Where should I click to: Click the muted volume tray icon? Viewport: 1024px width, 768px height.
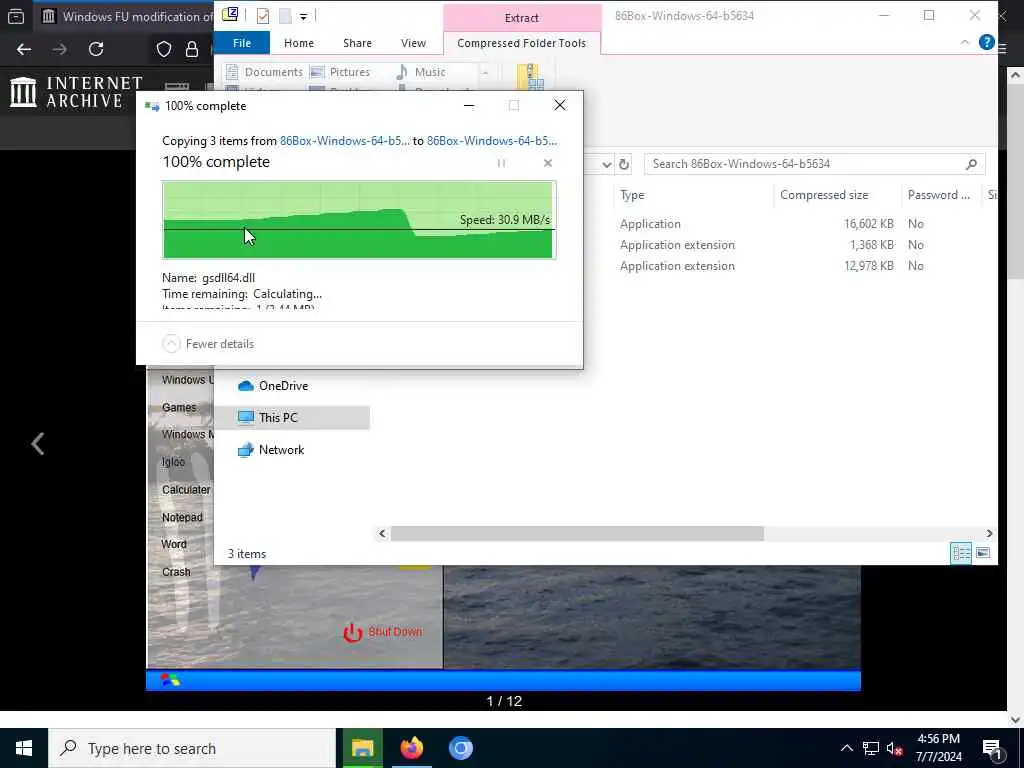pos(895,748)
